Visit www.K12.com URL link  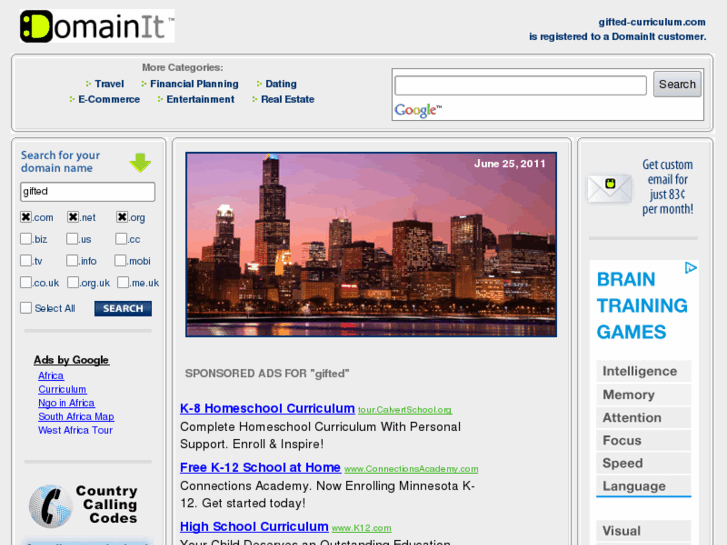coord(361,528)
